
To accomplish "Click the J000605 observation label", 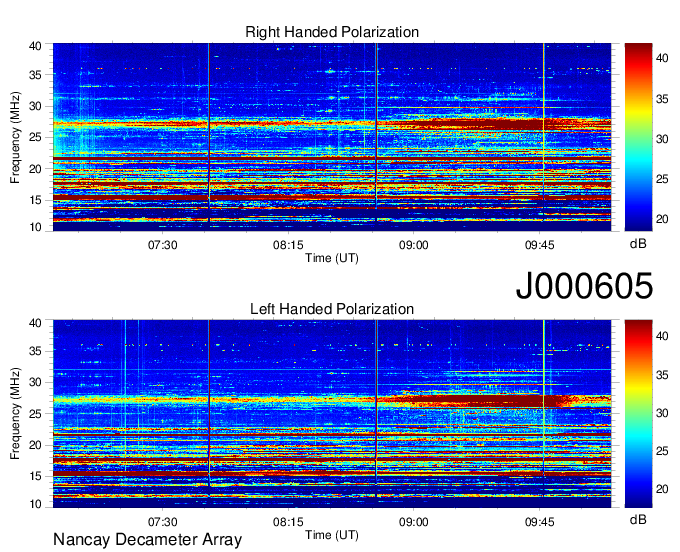I will (584, 286).
